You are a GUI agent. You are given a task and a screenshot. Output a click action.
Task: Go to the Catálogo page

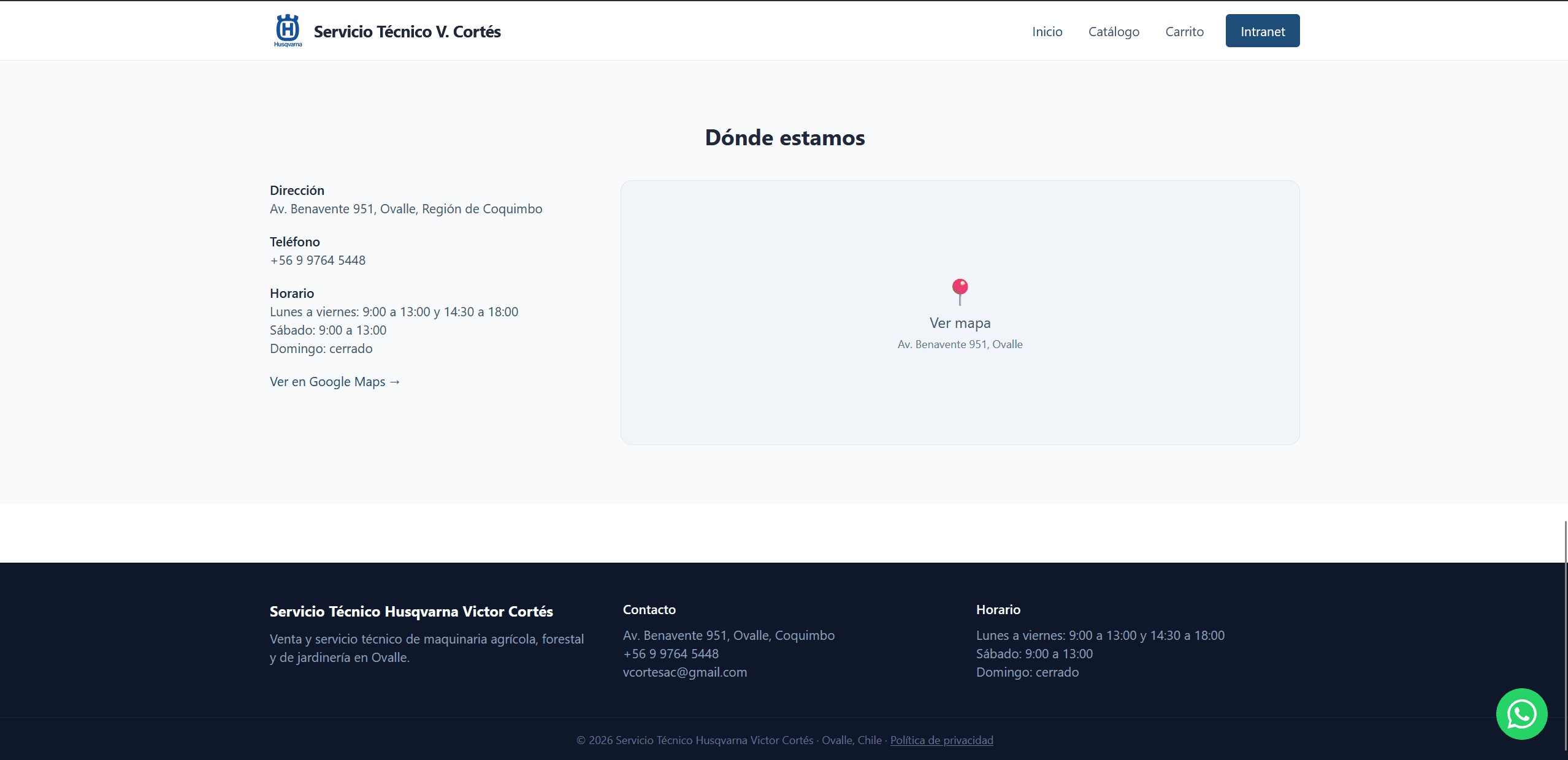1114,31
